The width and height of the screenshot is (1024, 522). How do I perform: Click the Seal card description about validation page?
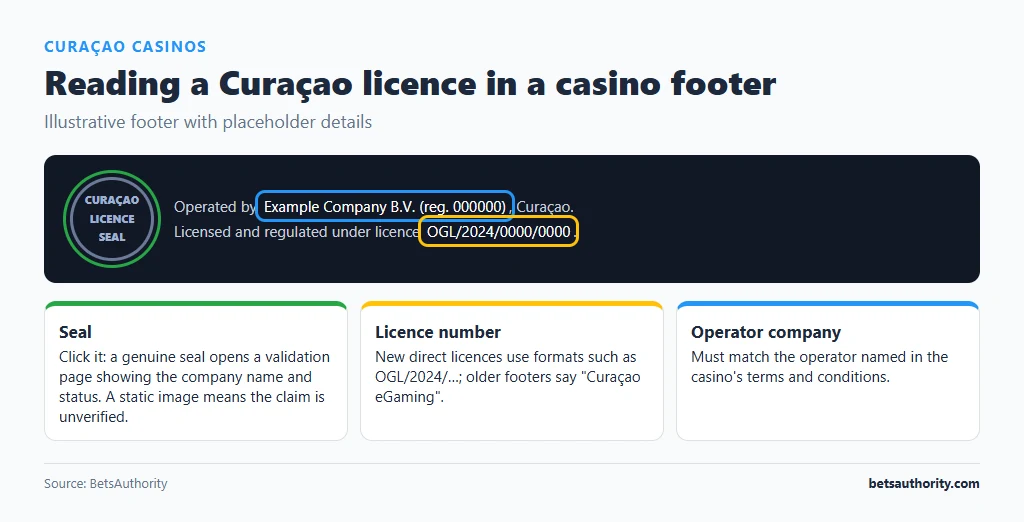pos(195,387)
